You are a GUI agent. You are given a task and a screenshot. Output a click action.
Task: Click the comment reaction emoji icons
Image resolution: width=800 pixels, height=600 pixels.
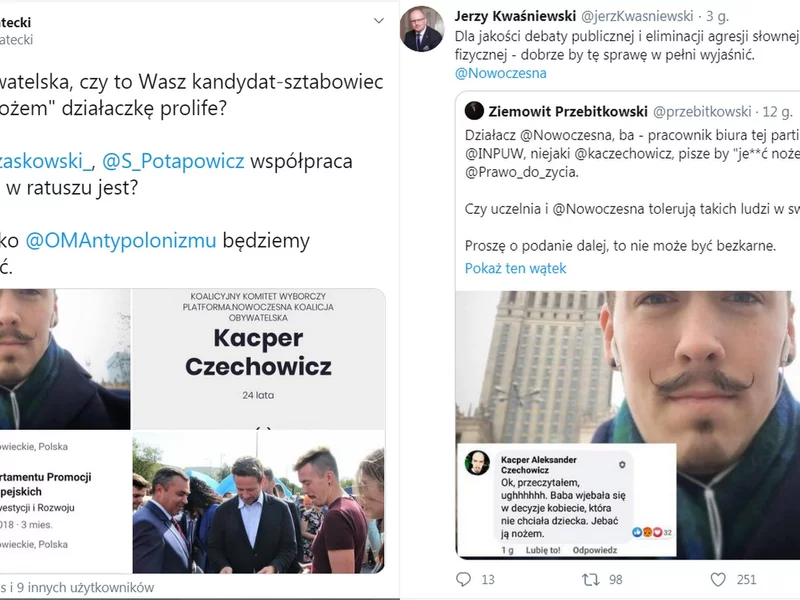[647, 532]
